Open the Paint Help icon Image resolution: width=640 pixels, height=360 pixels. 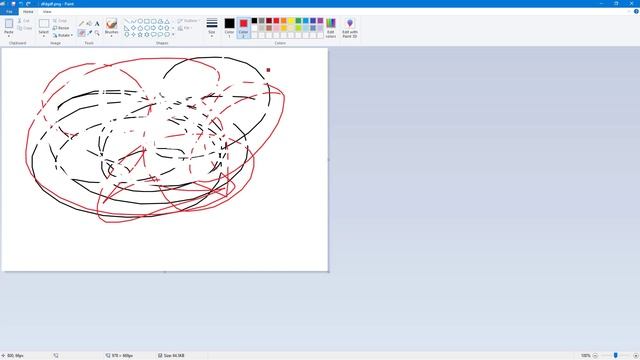tap(636, 11)
